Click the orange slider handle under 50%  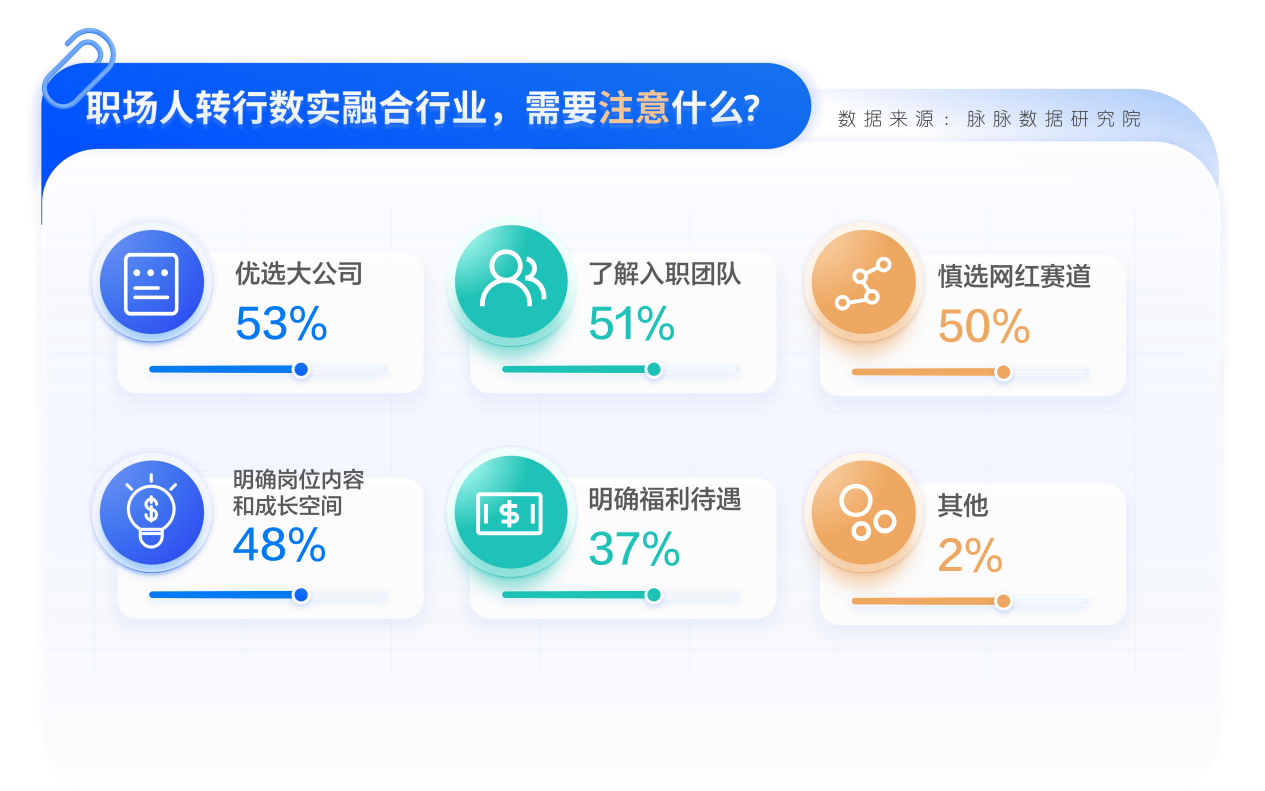tap(1003, 372)
